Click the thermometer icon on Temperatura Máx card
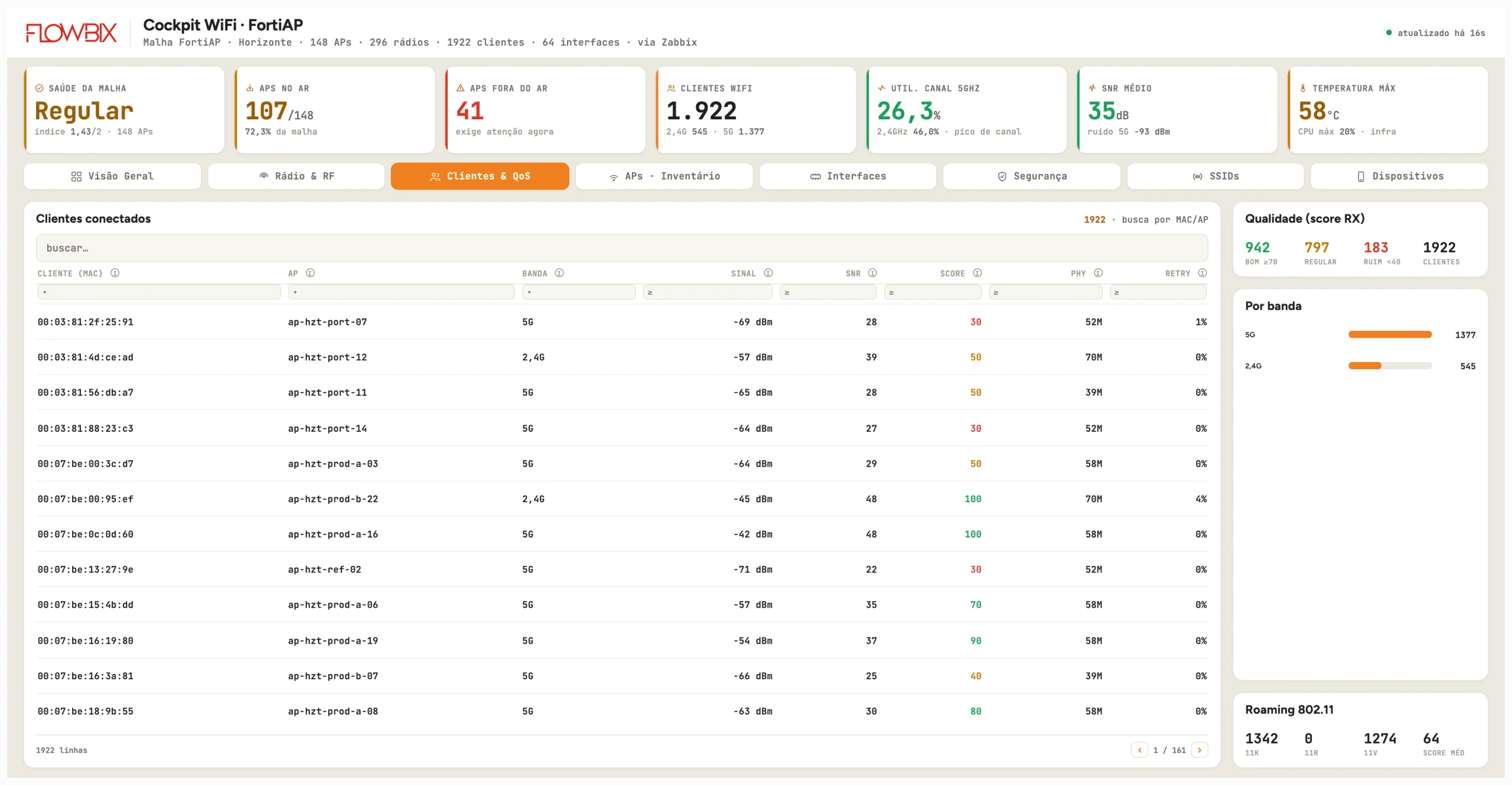This screenshot has height=785, width=1512. coord(1303,88)
